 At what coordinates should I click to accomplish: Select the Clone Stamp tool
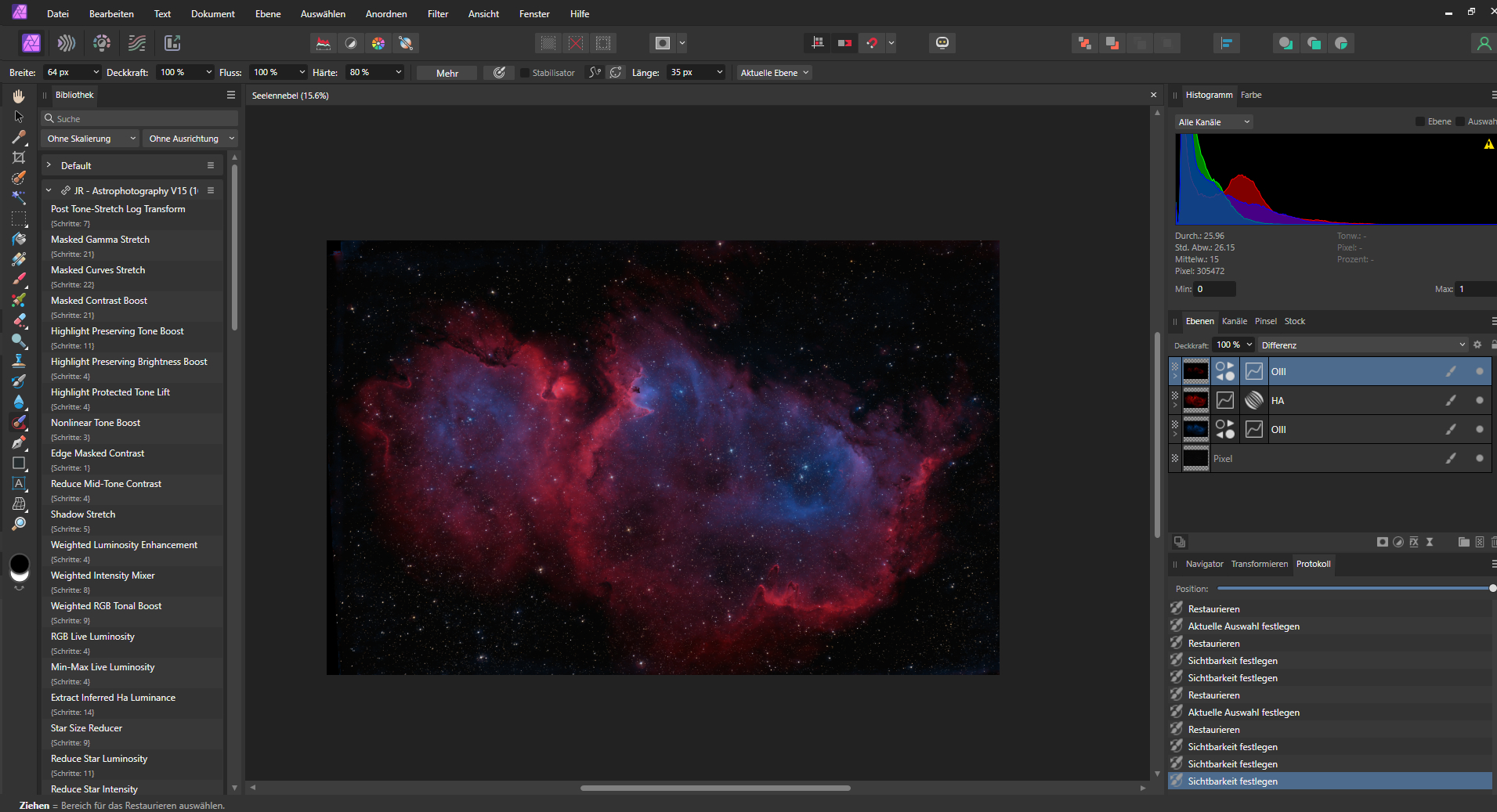coord(19,361)
